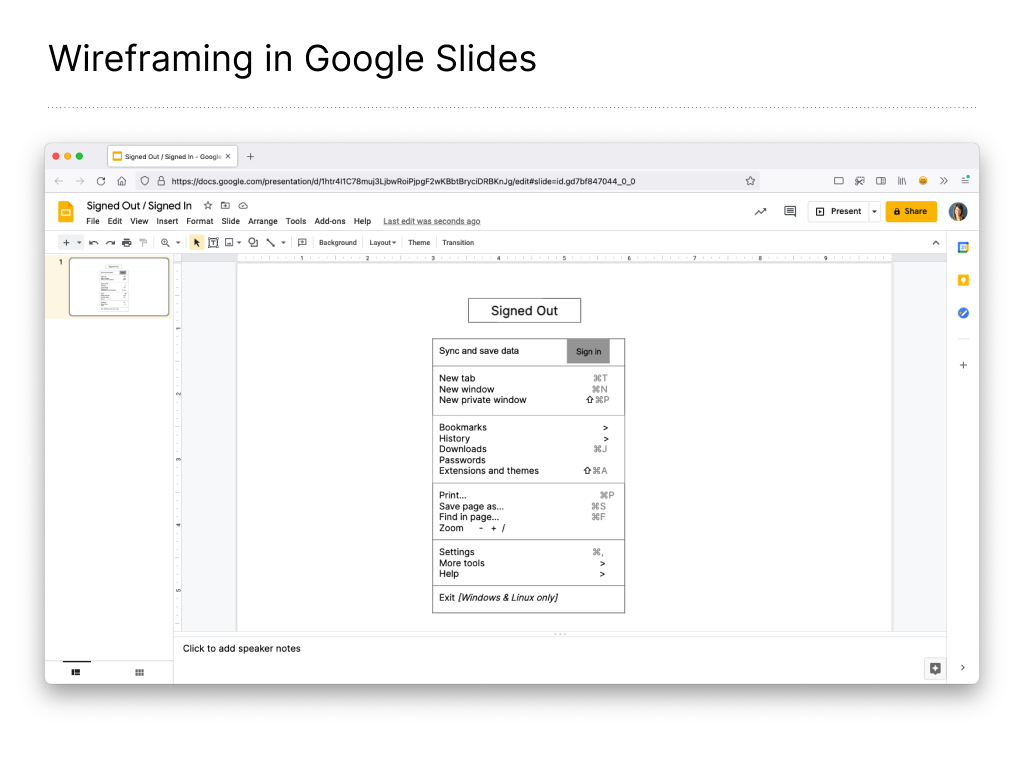Switch to filmstrip view
This screenshot has width=1024, height=768.
point(76,673)
